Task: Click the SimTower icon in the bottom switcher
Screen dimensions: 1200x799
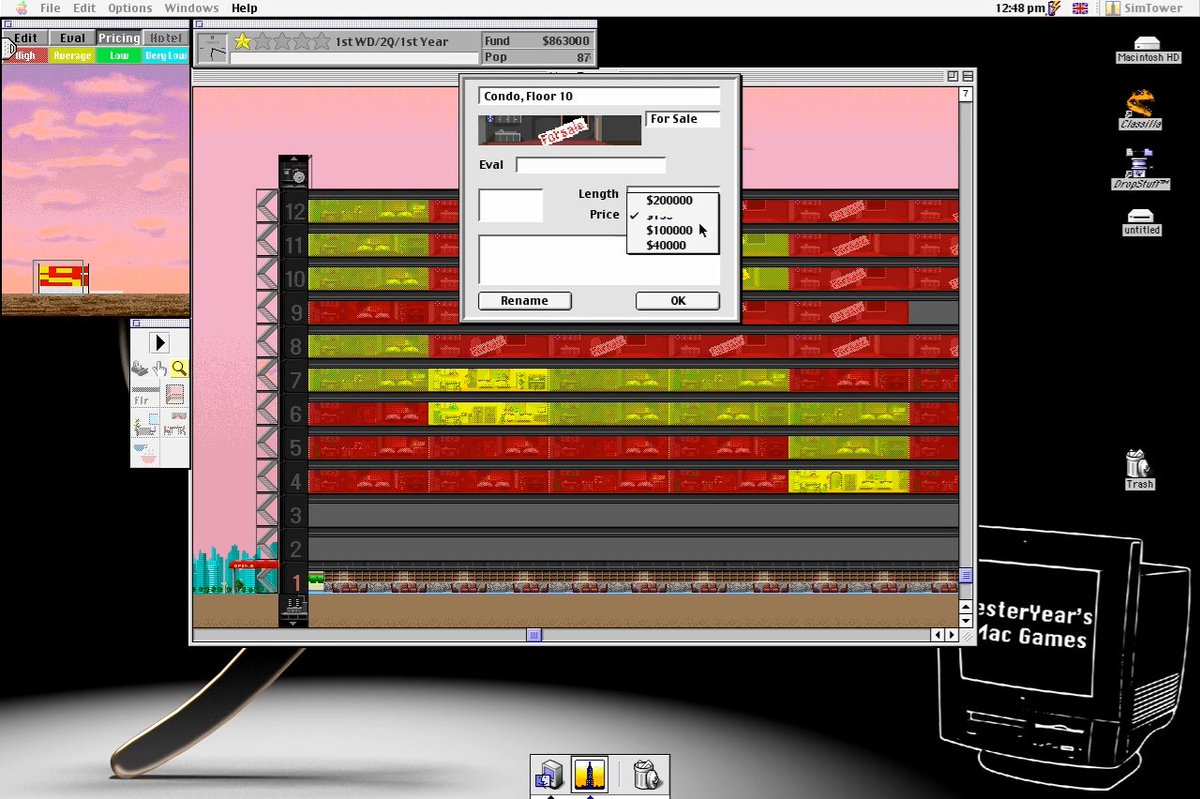Action: click(589, 775)
